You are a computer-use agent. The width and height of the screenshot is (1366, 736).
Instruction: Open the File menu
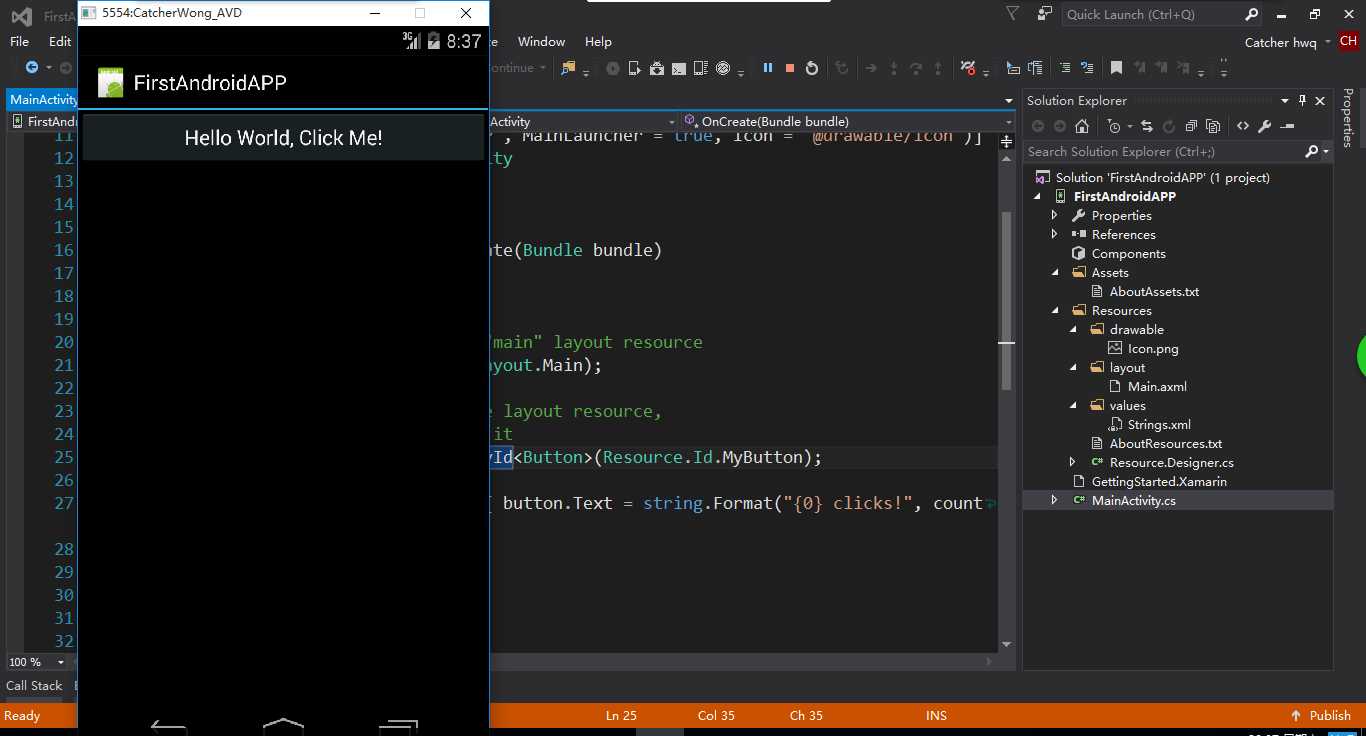pos(20,42)
